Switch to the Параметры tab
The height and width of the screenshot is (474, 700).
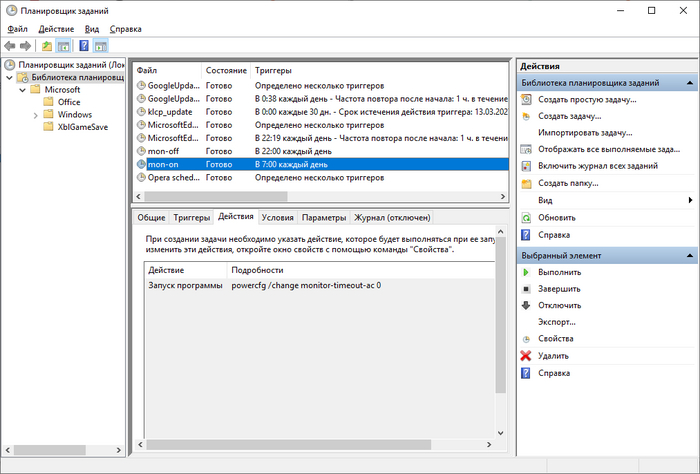(x=324, y=218)
